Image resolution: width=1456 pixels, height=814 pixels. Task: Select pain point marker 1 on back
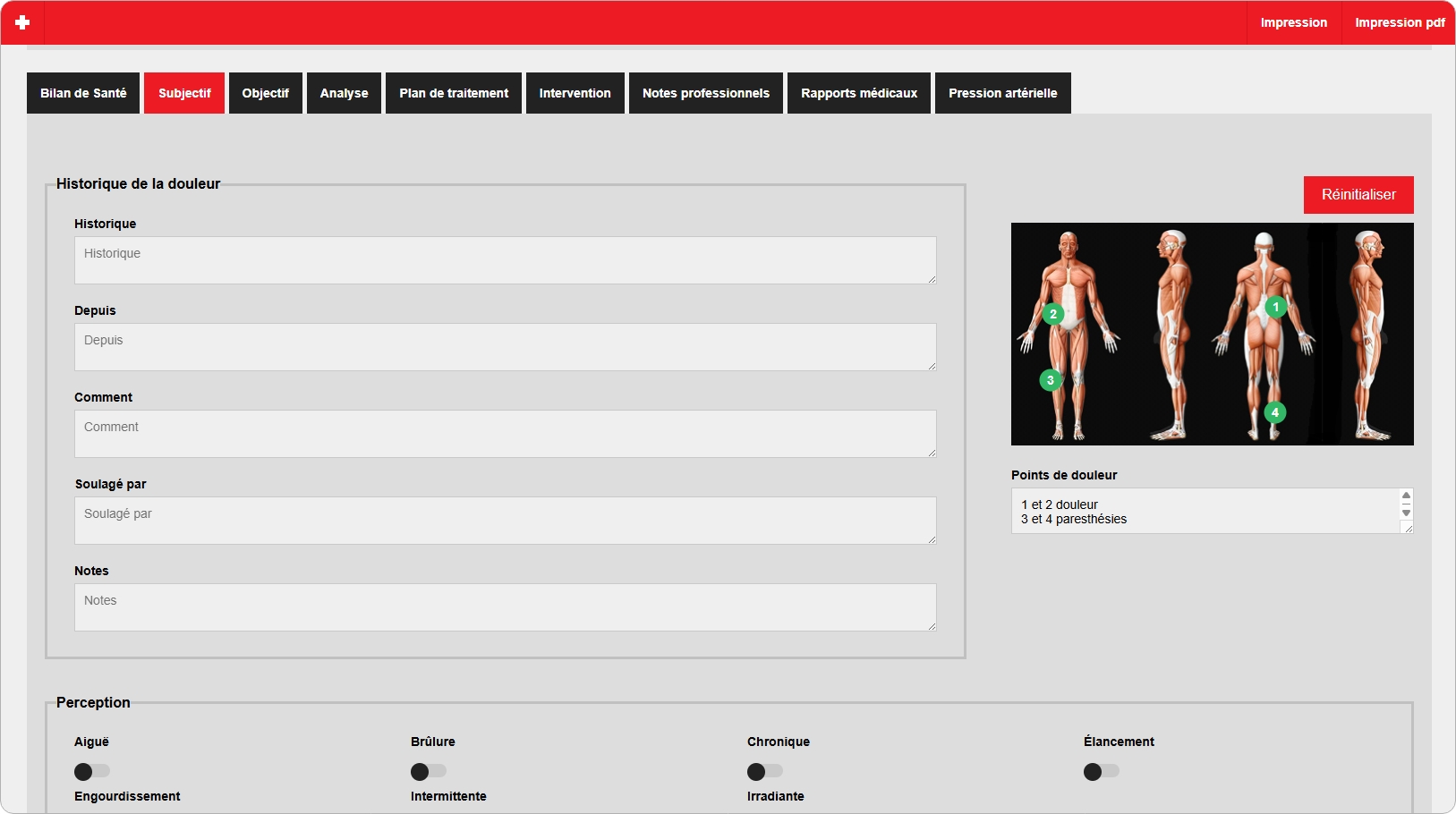click(x=1276, y=307)
